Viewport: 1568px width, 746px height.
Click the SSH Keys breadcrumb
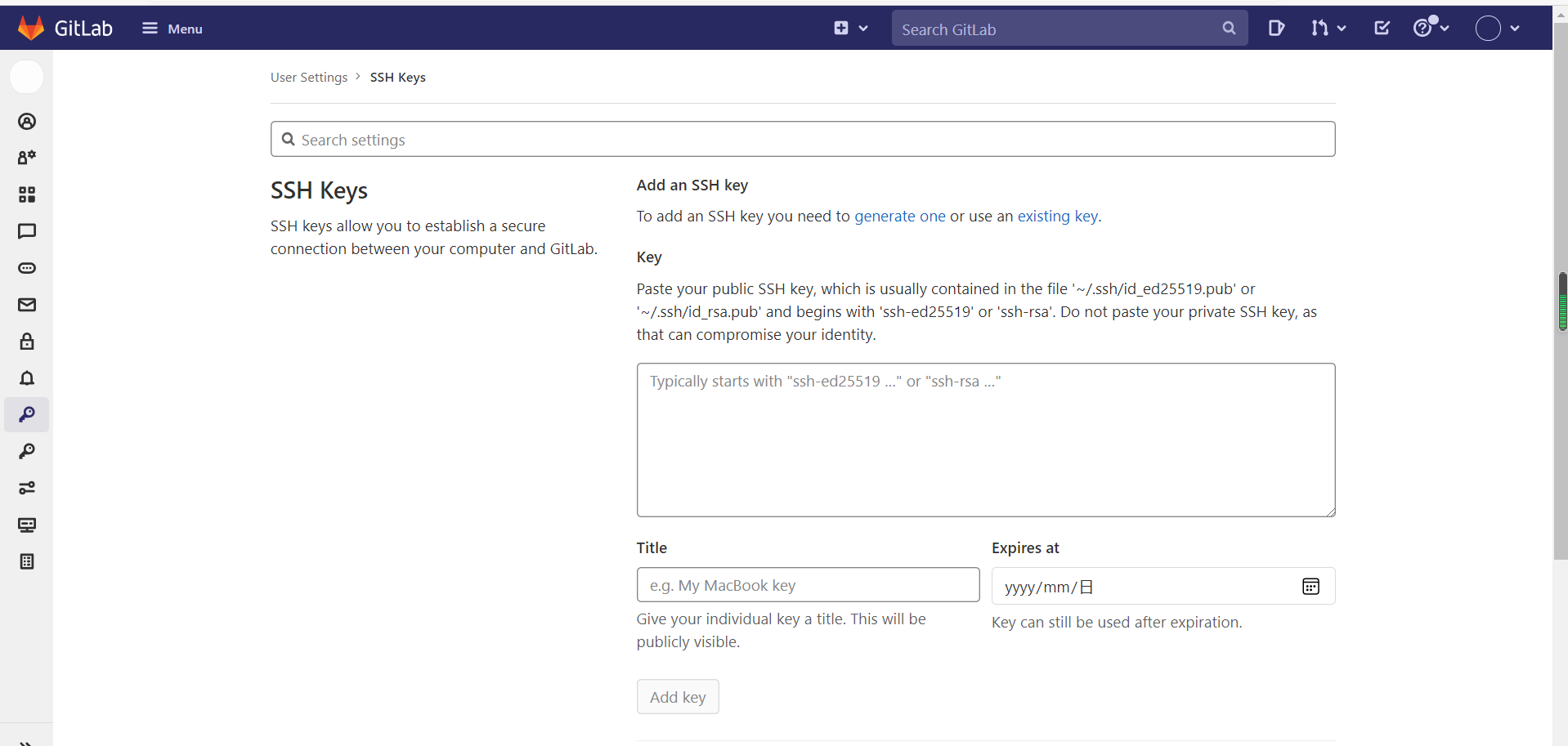[397, 77]
